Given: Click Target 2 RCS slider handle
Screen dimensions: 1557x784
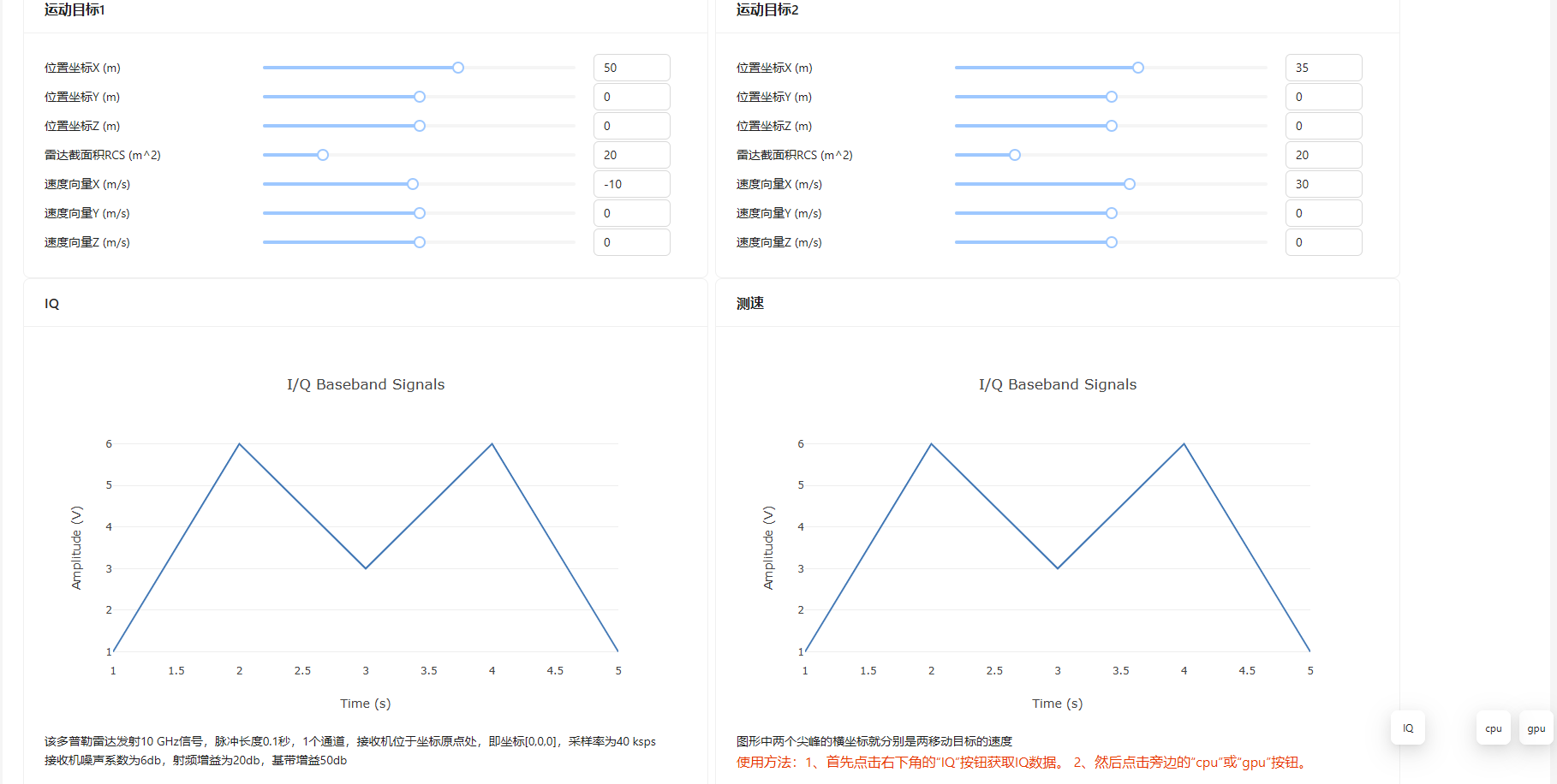Looking at the screenshot, I should pos(1015,155).
